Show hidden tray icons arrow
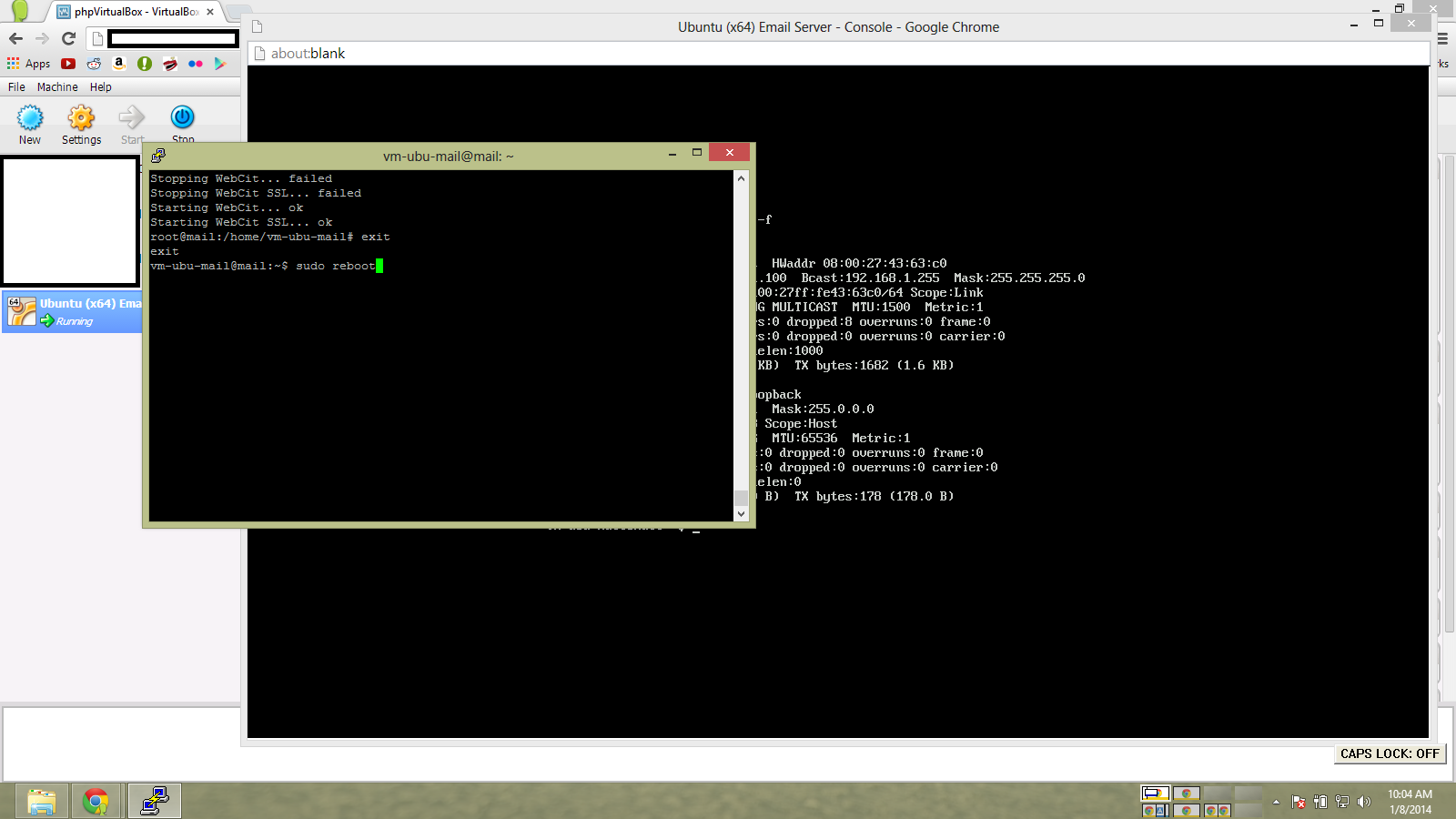The width and height of the screenshot is (1456, 819). click(x=1276, y=802)
